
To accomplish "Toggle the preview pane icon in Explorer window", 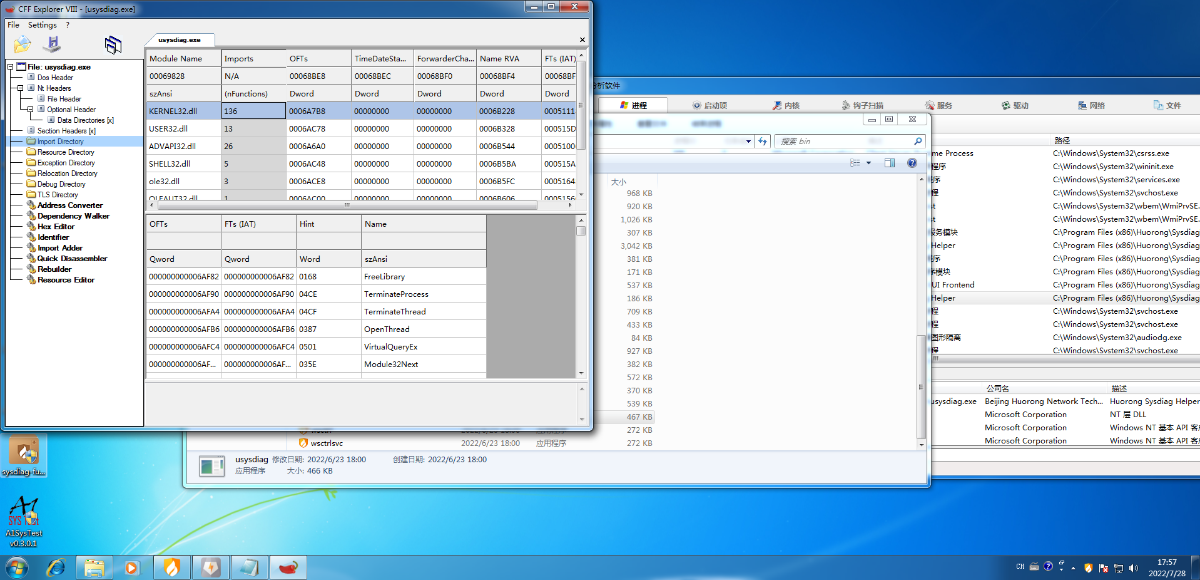I will (x=888, y=163).
